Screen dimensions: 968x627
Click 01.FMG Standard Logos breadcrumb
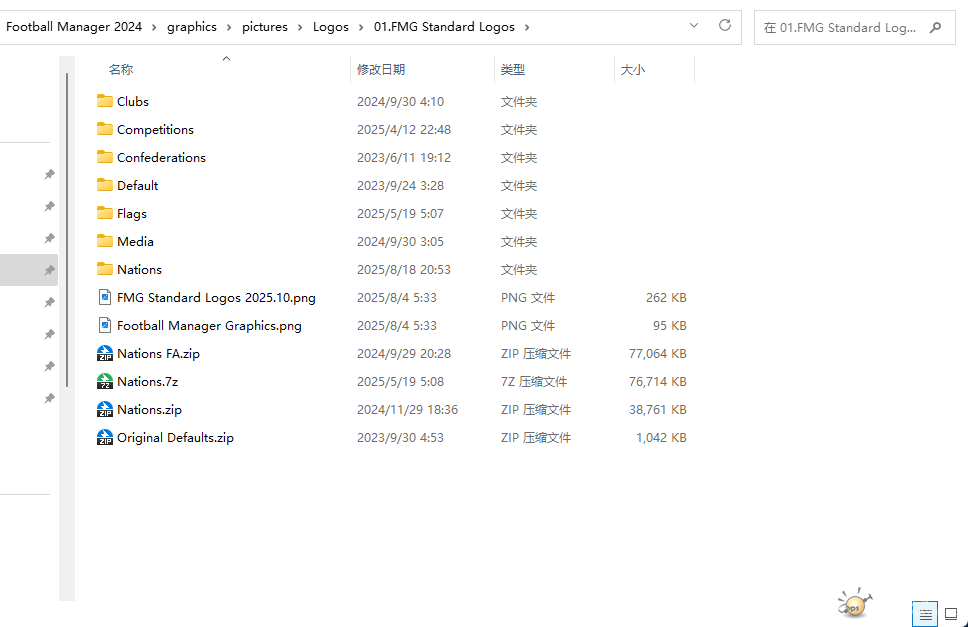click(x=444, y=27)
